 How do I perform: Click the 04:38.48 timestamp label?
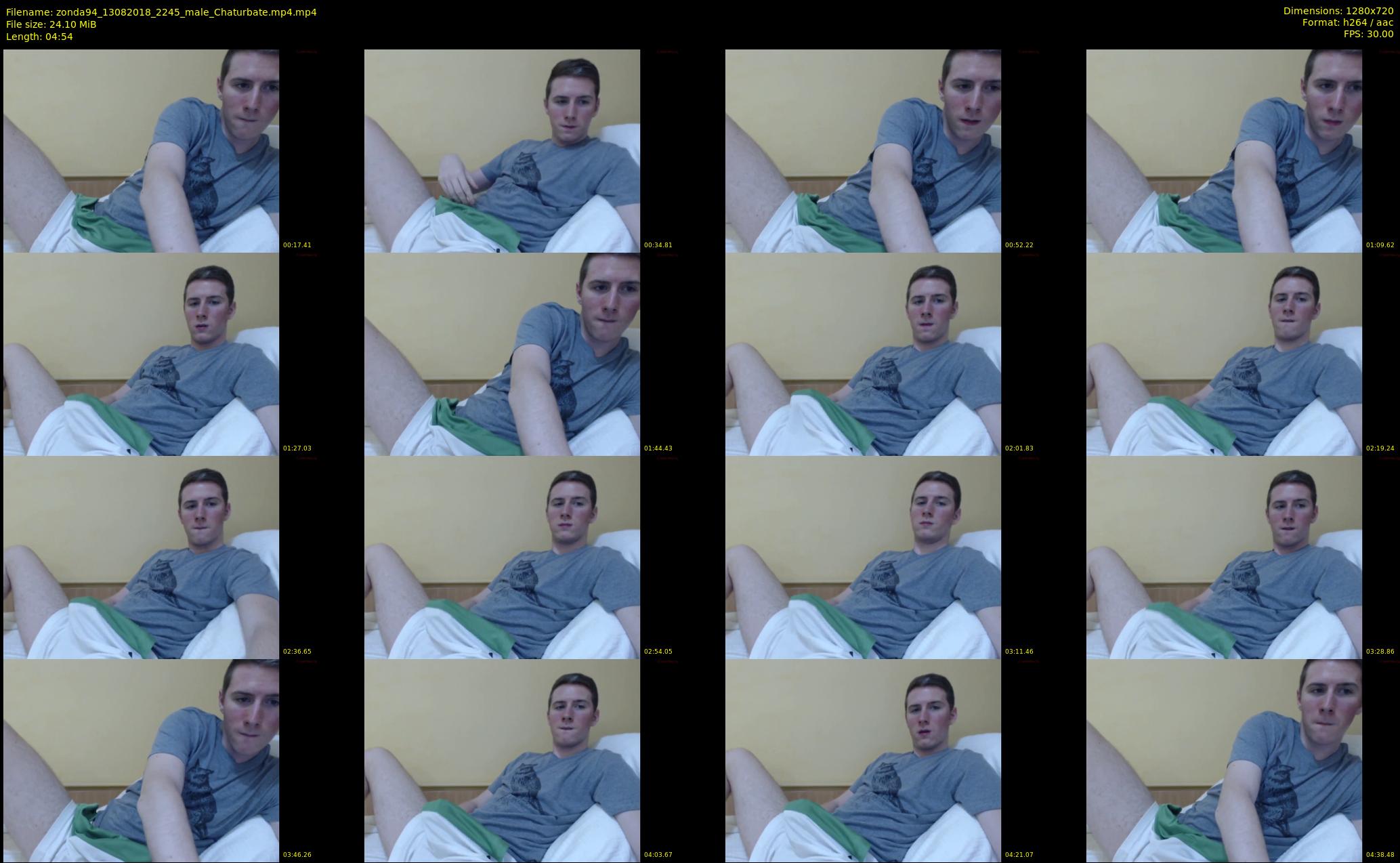1380,855
